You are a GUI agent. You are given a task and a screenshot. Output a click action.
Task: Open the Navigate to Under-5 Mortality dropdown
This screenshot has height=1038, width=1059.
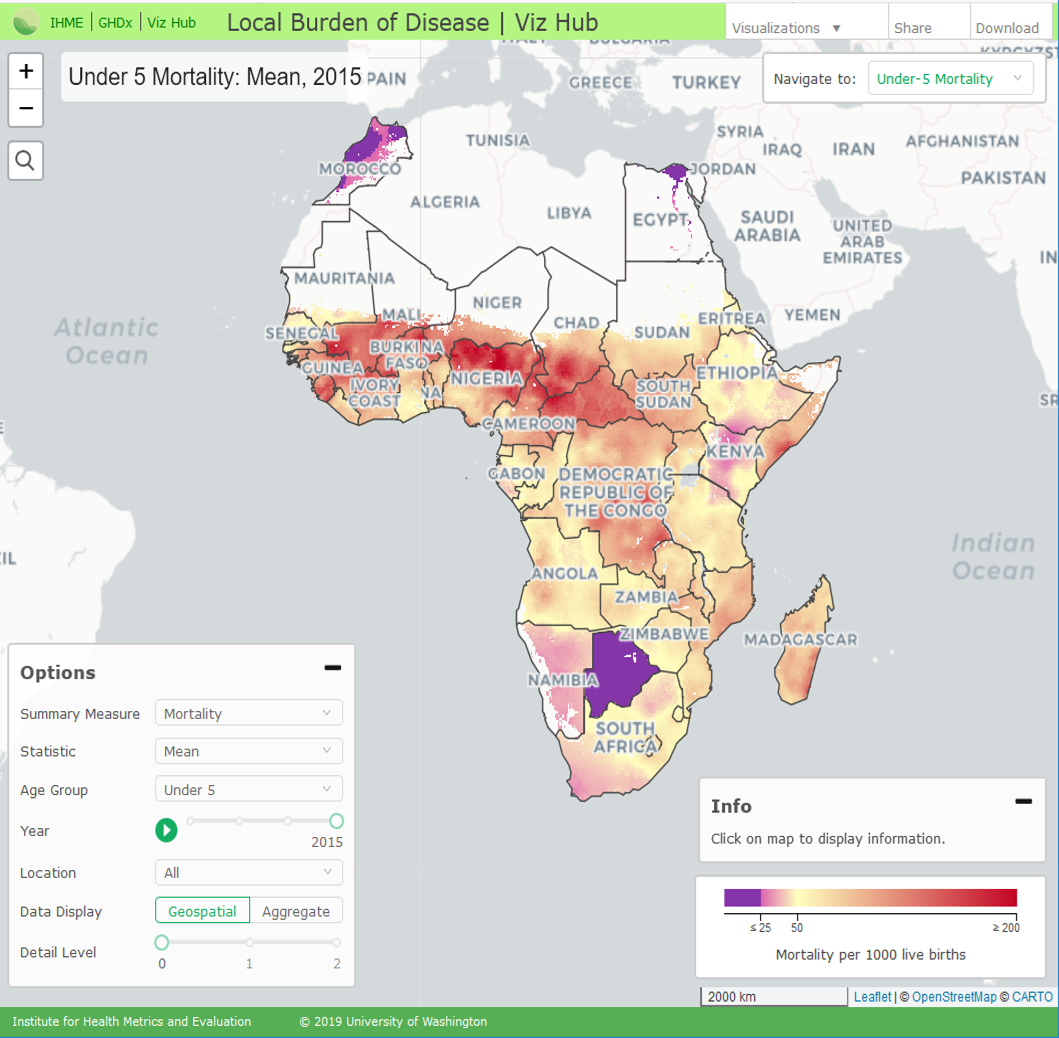pos(949,79)
